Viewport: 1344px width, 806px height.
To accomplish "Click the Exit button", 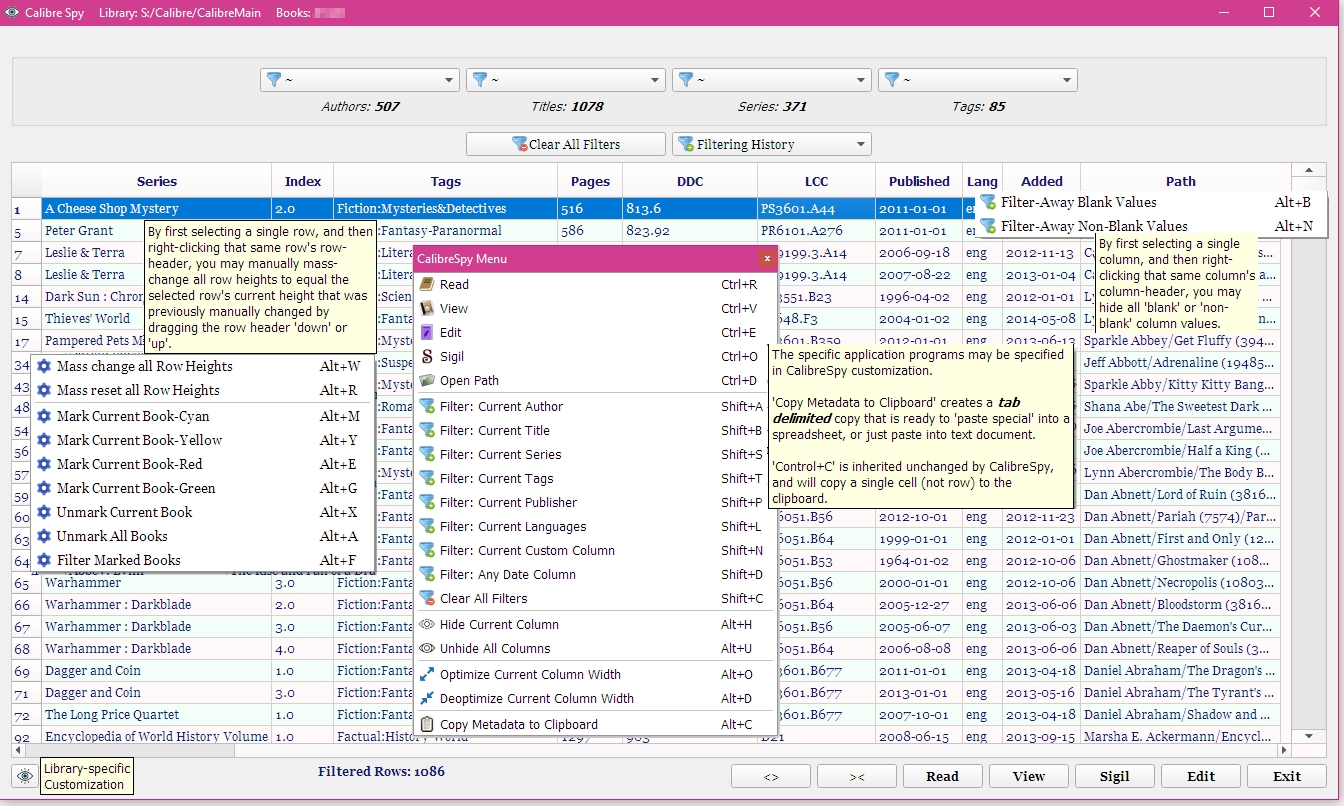I will tap(1286, 776).
